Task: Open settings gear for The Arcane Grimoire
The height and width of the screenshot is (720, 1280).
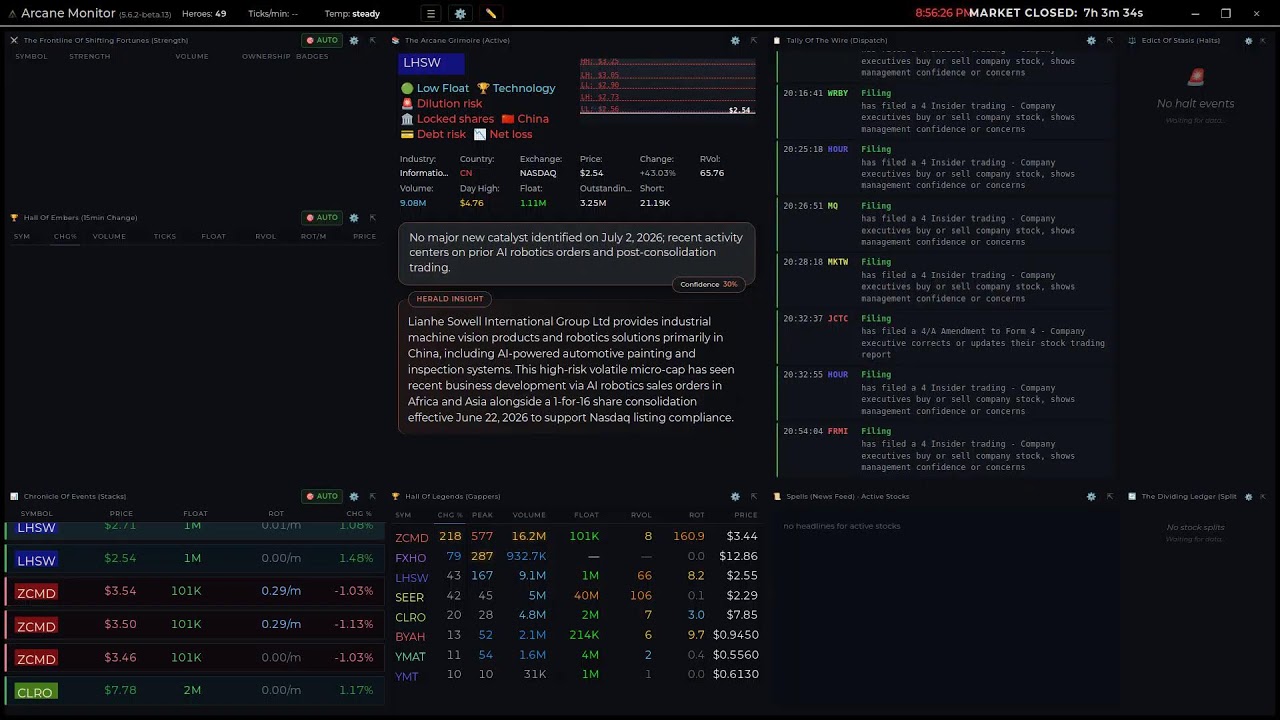Action: pyautogui.click(x=735, y=40)
